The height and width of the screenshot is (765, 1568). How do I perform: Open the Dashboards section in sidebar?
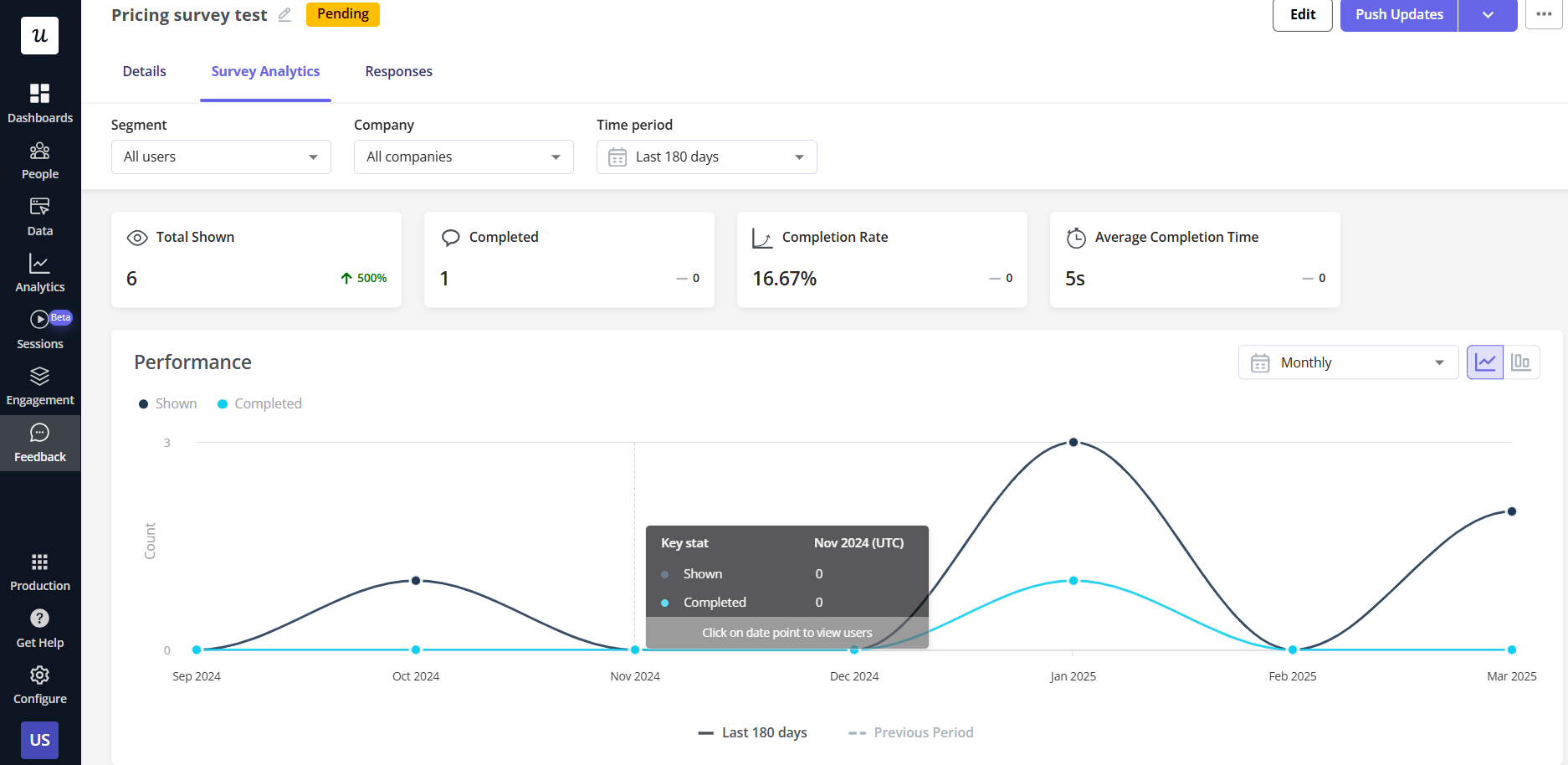39,100
